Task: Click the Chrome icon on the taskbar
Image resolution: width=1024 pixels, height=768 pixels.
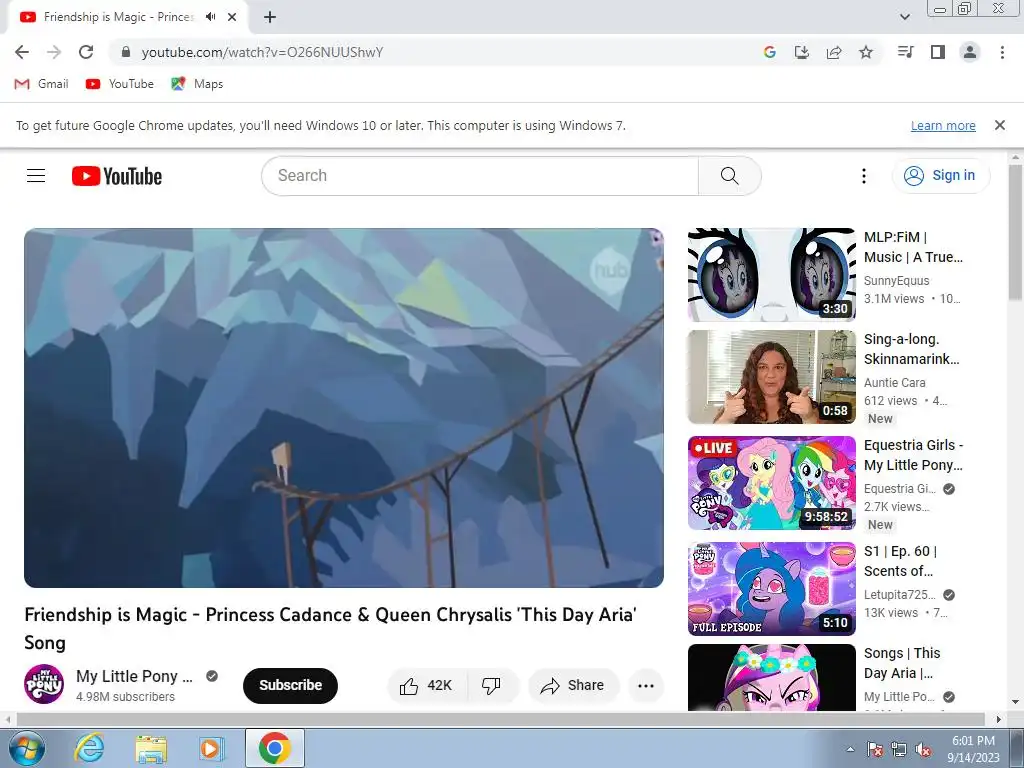Action: click(275, 748)
